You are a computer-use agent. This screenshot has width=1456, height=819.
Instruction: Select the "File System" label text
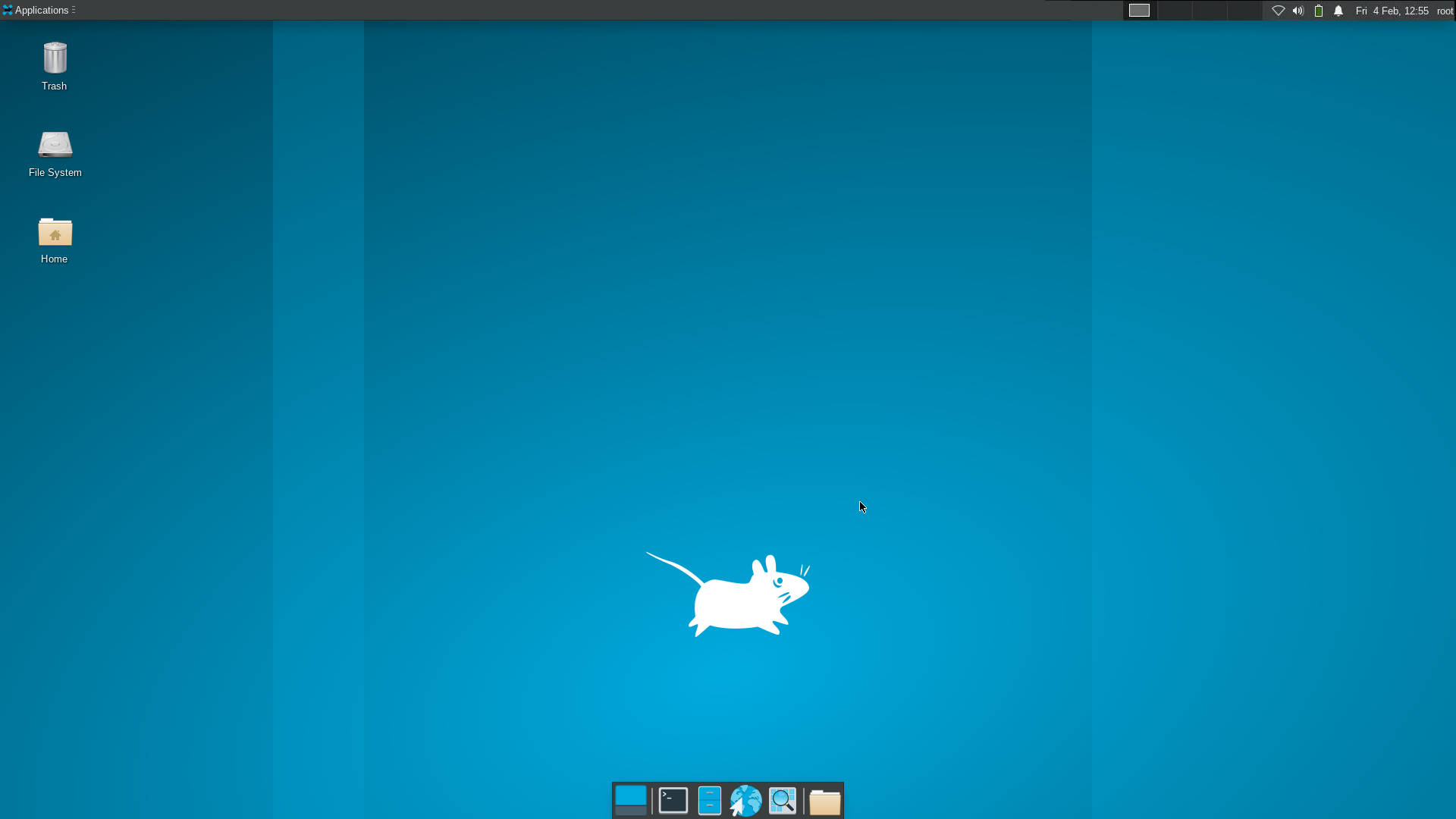pyautogui.click(x=55, y=172)
